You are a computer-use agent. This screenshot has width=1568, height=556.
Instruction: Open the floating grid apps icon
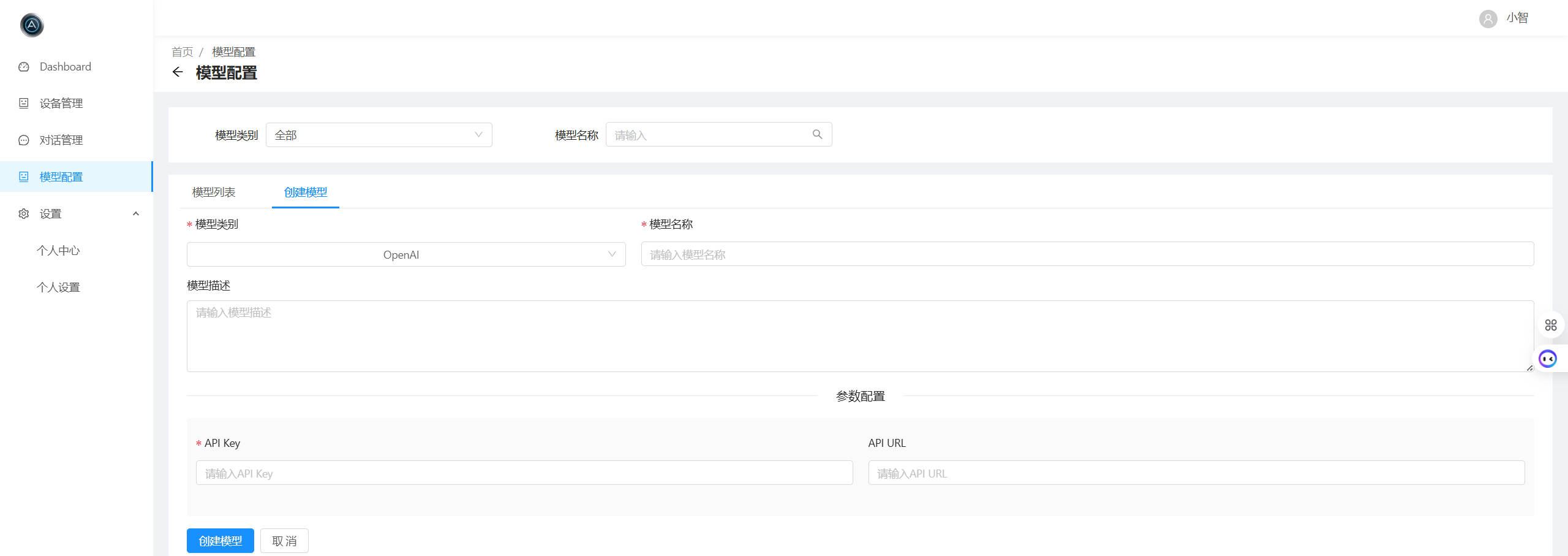pos(1550,325)
